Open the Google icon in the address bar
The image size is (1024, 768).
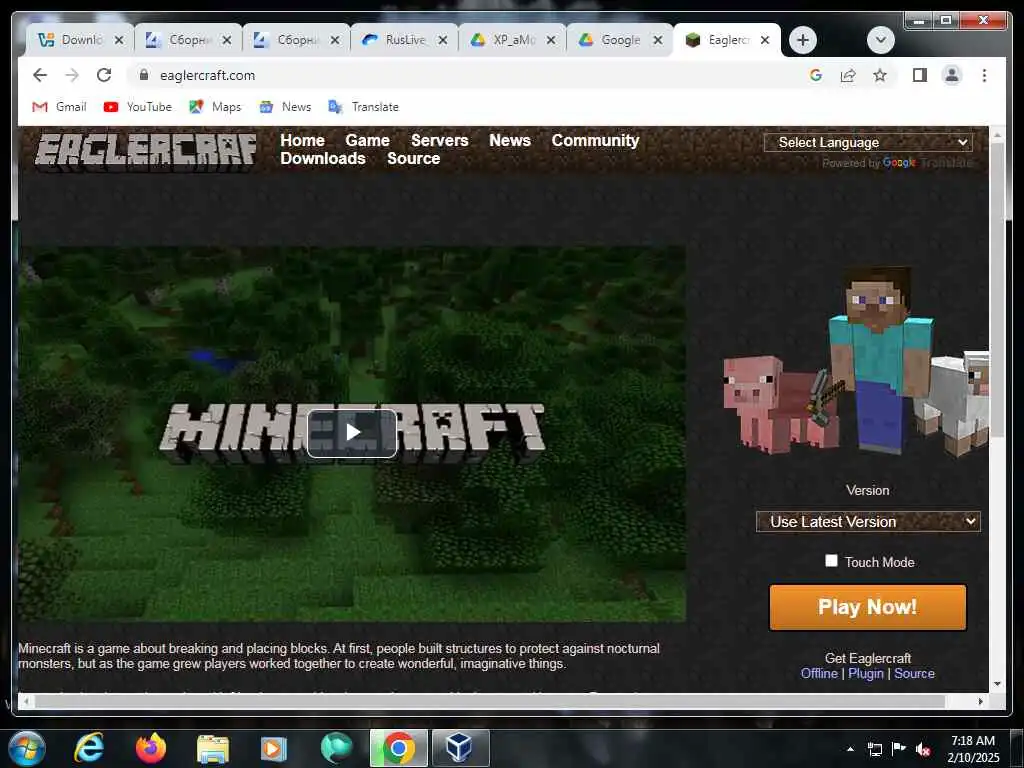pos(816,75)
